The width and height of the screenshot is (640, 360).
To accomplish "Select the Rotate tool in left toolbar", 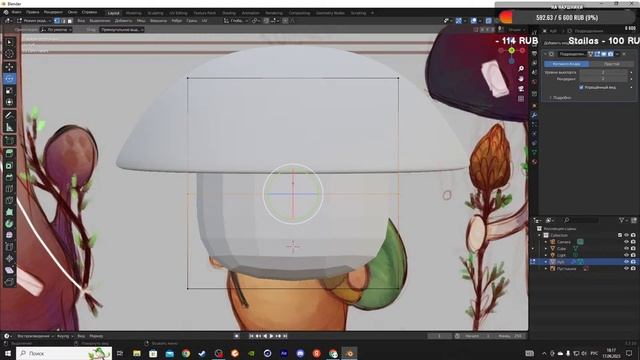I will coord(9,78).
